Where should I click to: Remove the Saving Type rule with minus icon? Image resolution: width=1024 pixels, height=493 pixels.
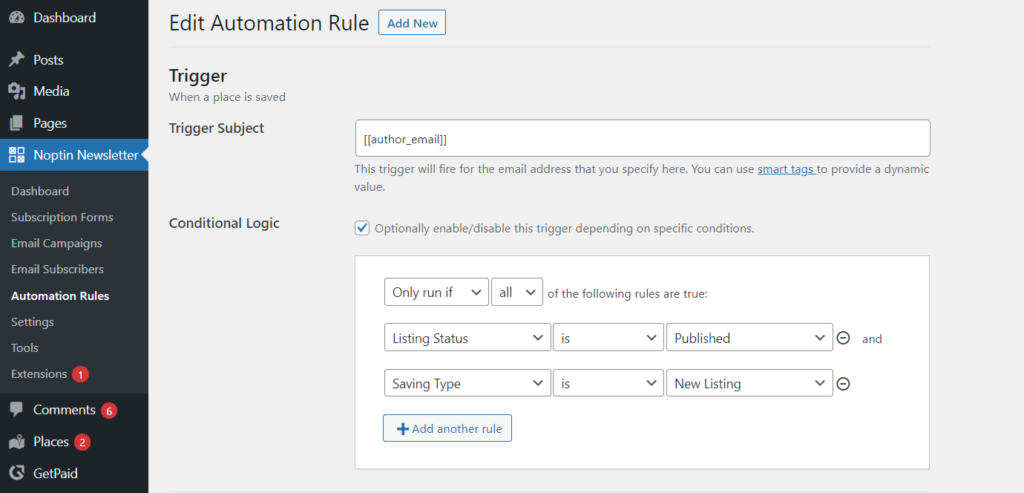[843, 384]
